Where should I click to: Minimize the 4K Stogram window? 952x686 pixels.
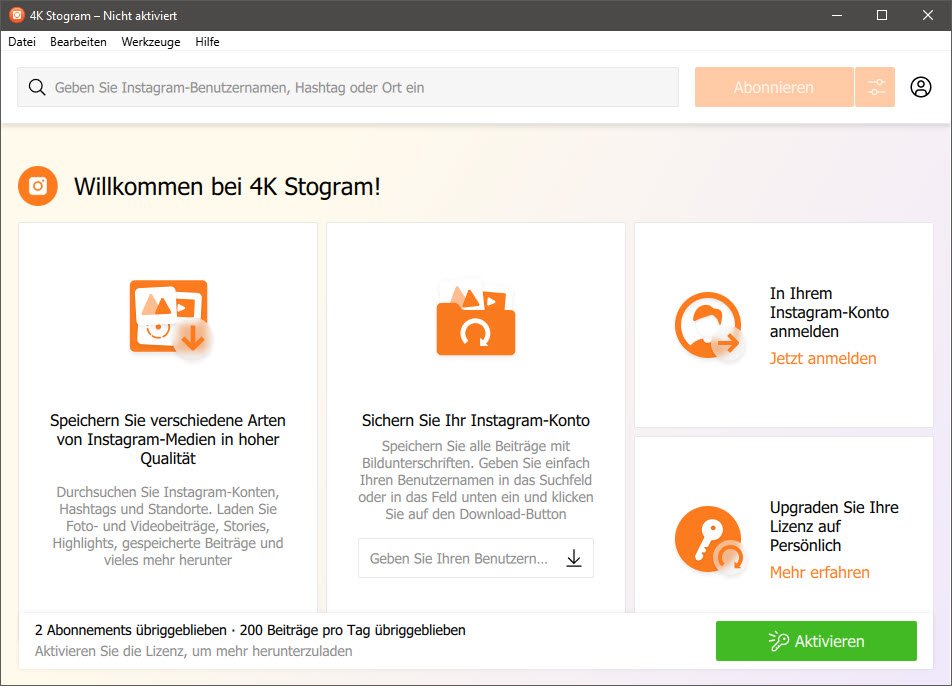click(x=837, y=15)
